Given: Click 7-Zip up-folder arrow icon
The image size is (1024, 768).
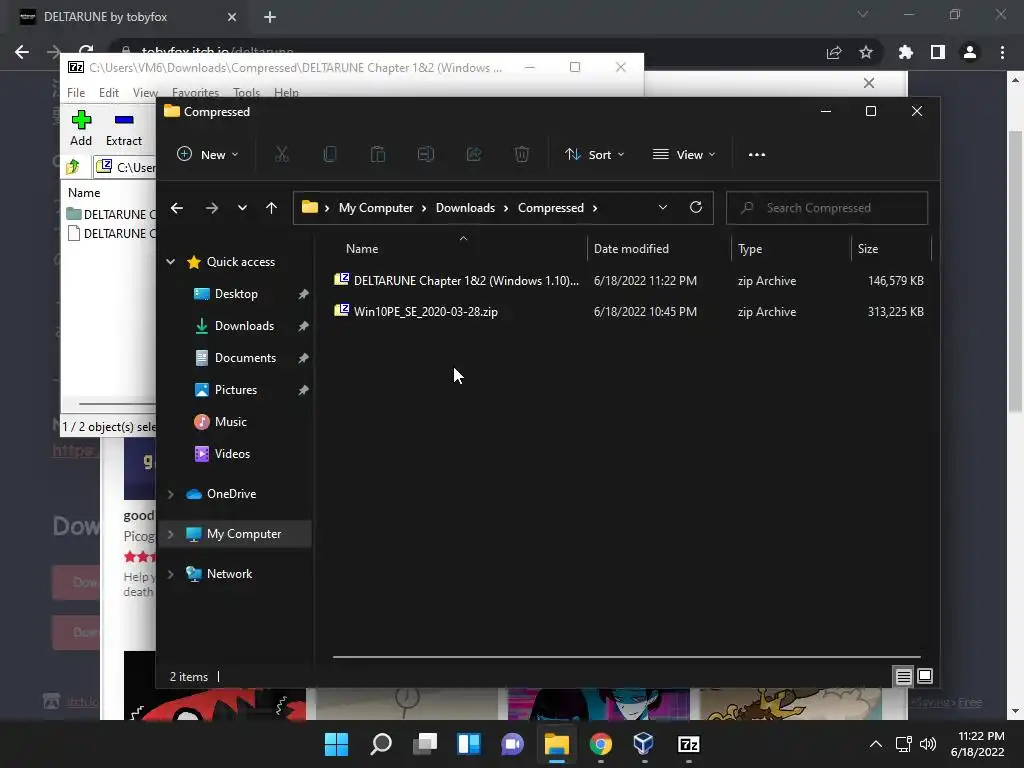Looking at the screenshot, I should [73, 167].
